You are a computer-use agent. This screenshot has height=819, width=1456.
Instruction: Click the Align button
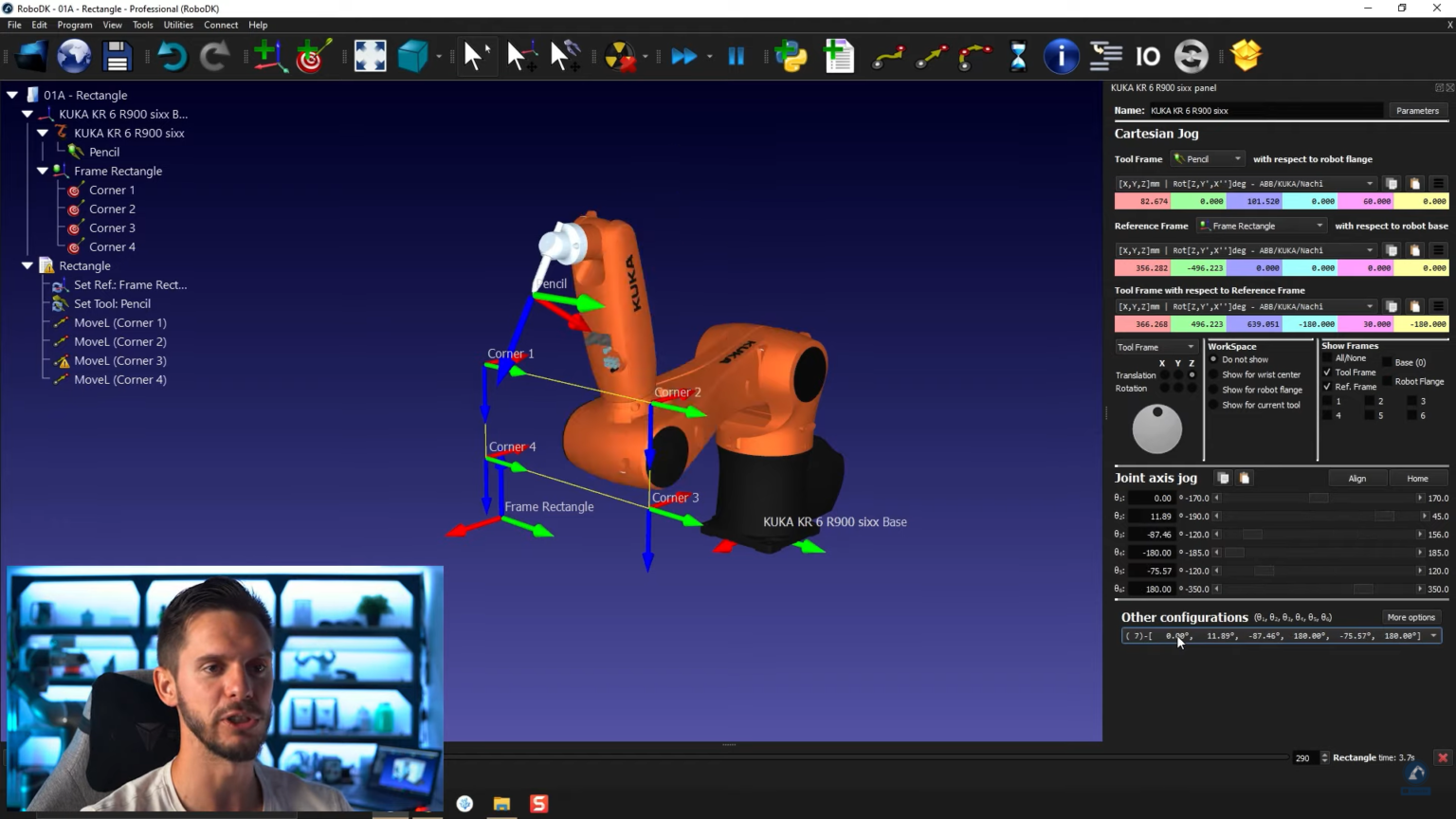(x=1357, y=478)
